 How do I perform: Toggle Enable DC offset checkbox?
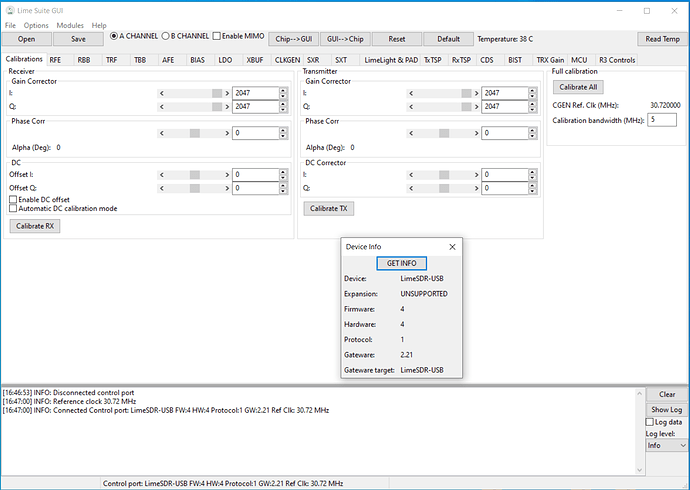(x=13, y=200)
